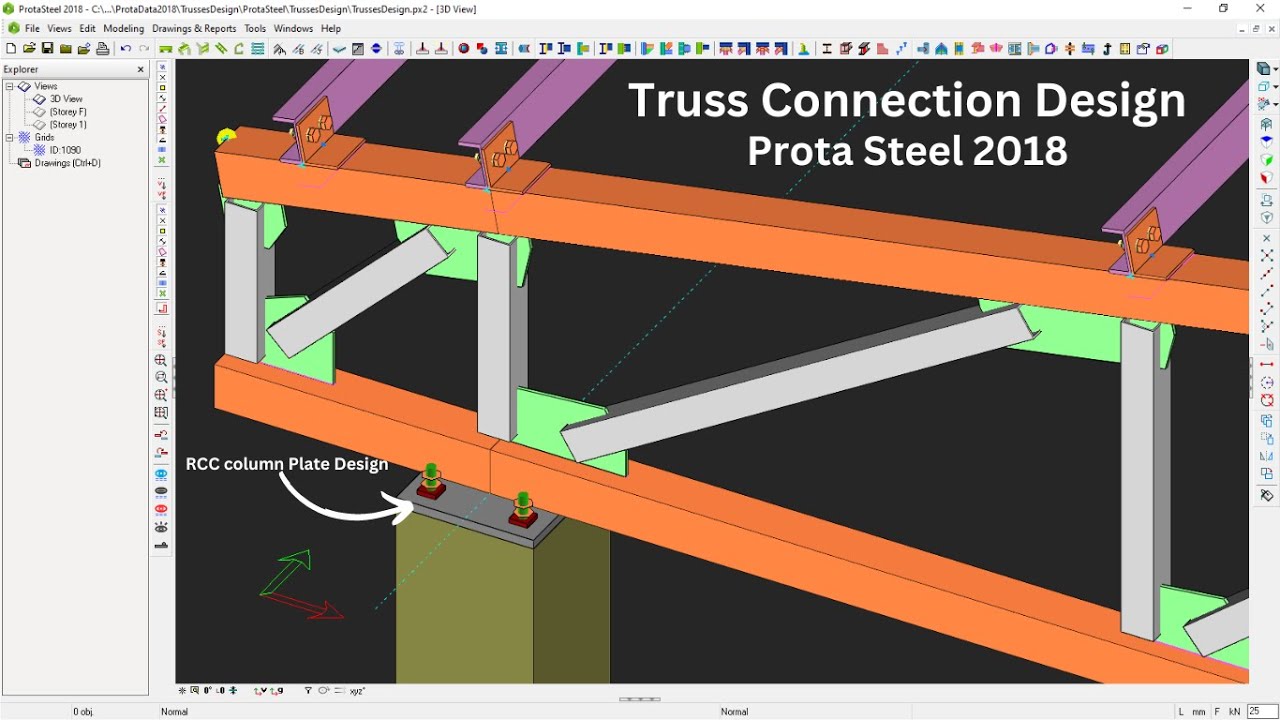Click the green horizontal lines purlin icon

point(258,49)
